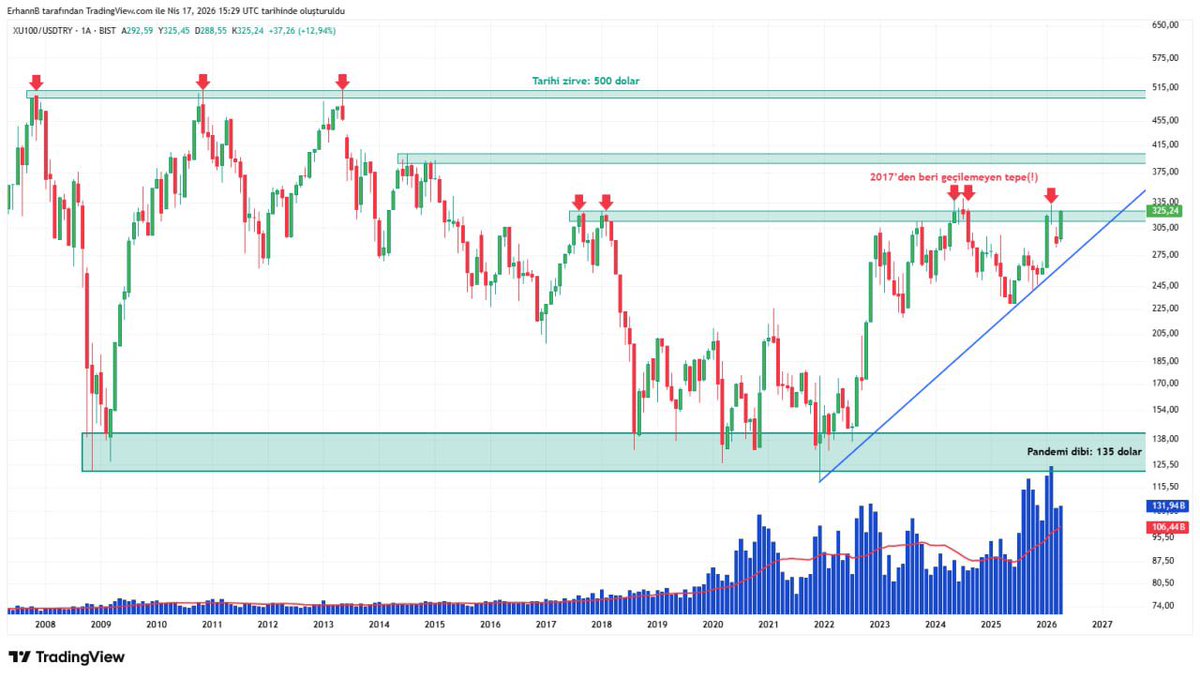This screenshot has height=679, width=1200.
Task: Click the change value +37,26 (+12,94%)
Action: tap(303, 31)
